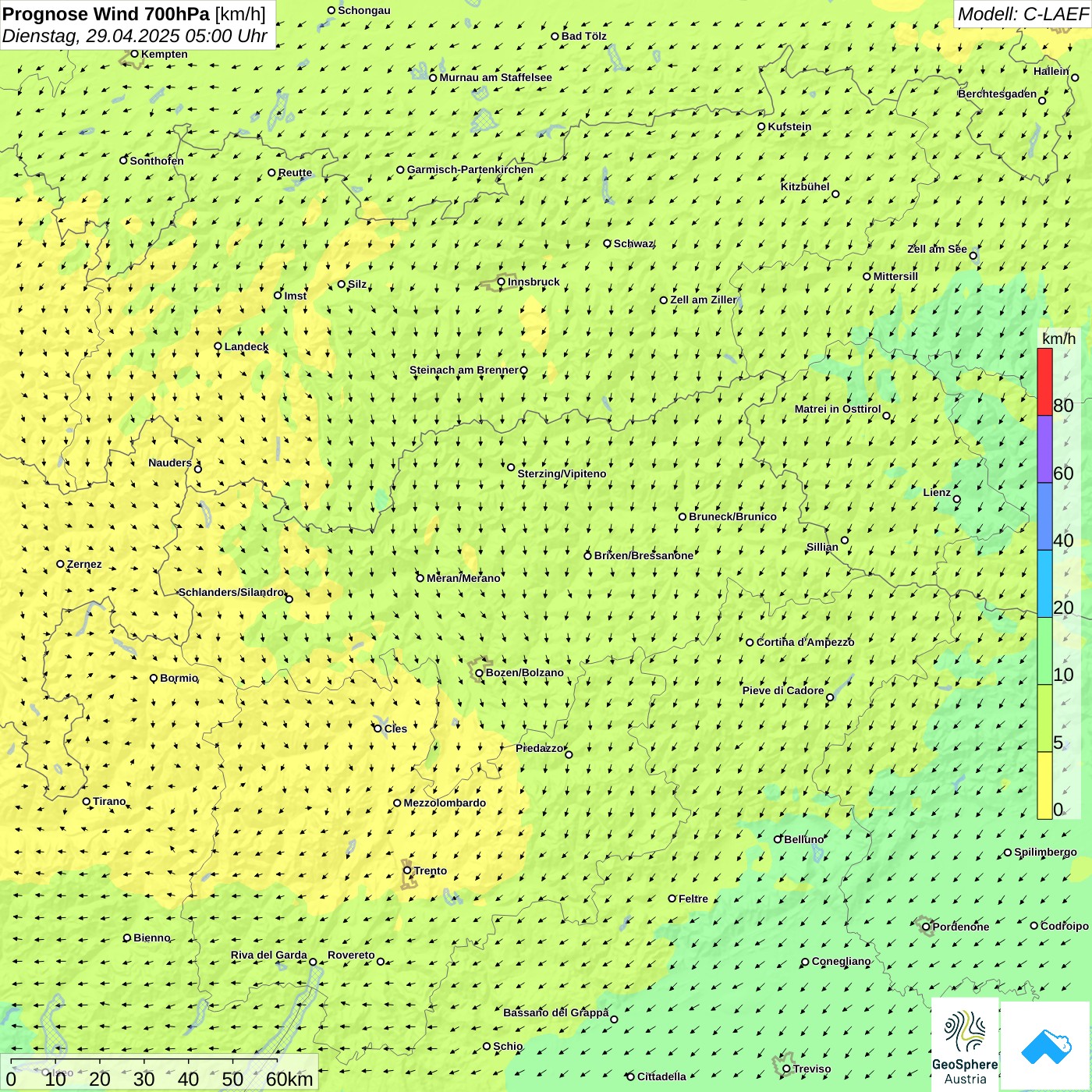
Task: Click the 'Pordenone' label
Action: point(961,927)
